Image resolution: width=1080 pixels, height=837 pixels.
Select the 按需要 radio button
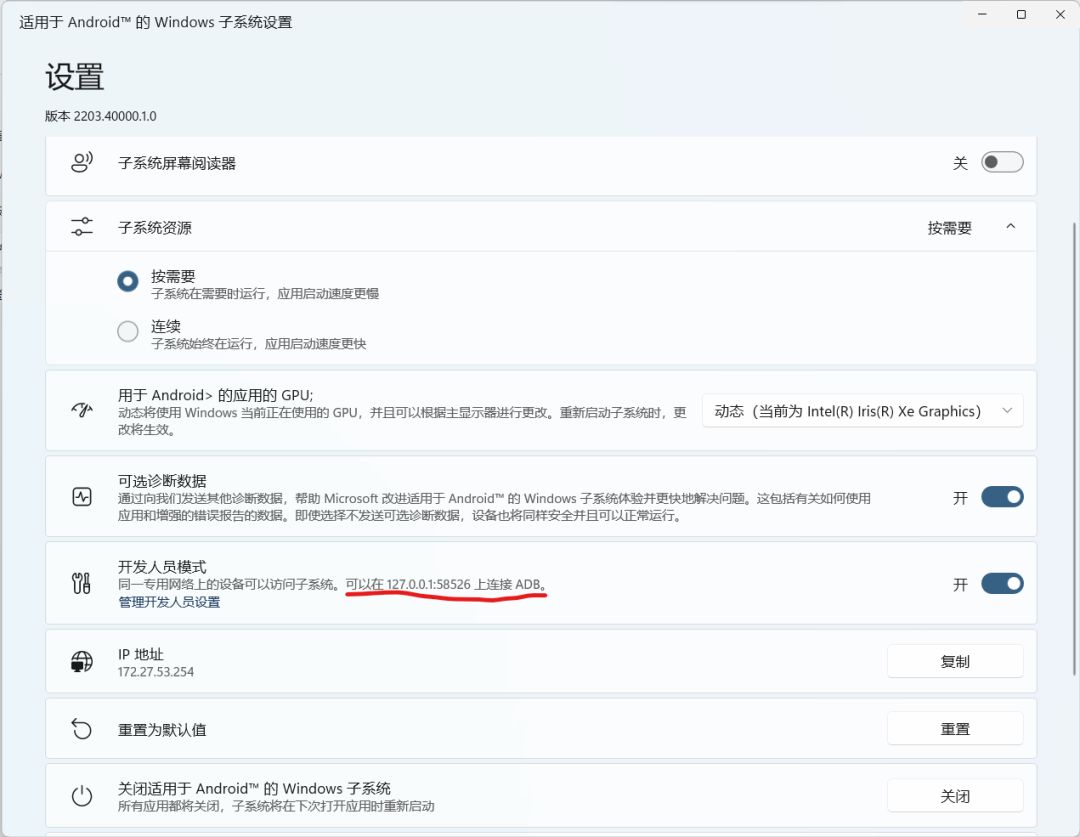pos(127,281)
